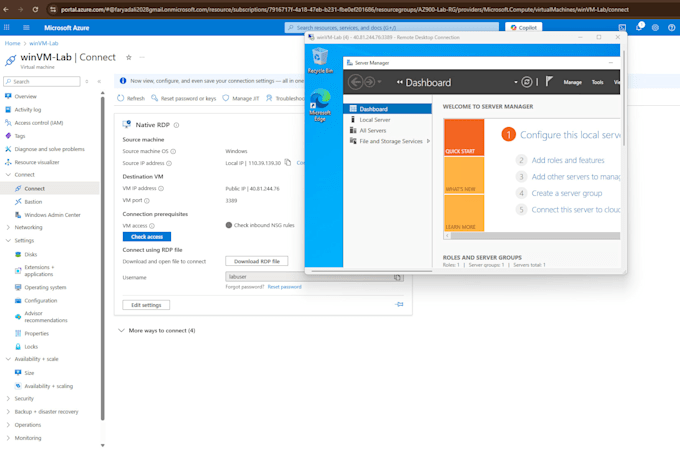Expand the Security section
680x451 pixels.
click(8, 399)
